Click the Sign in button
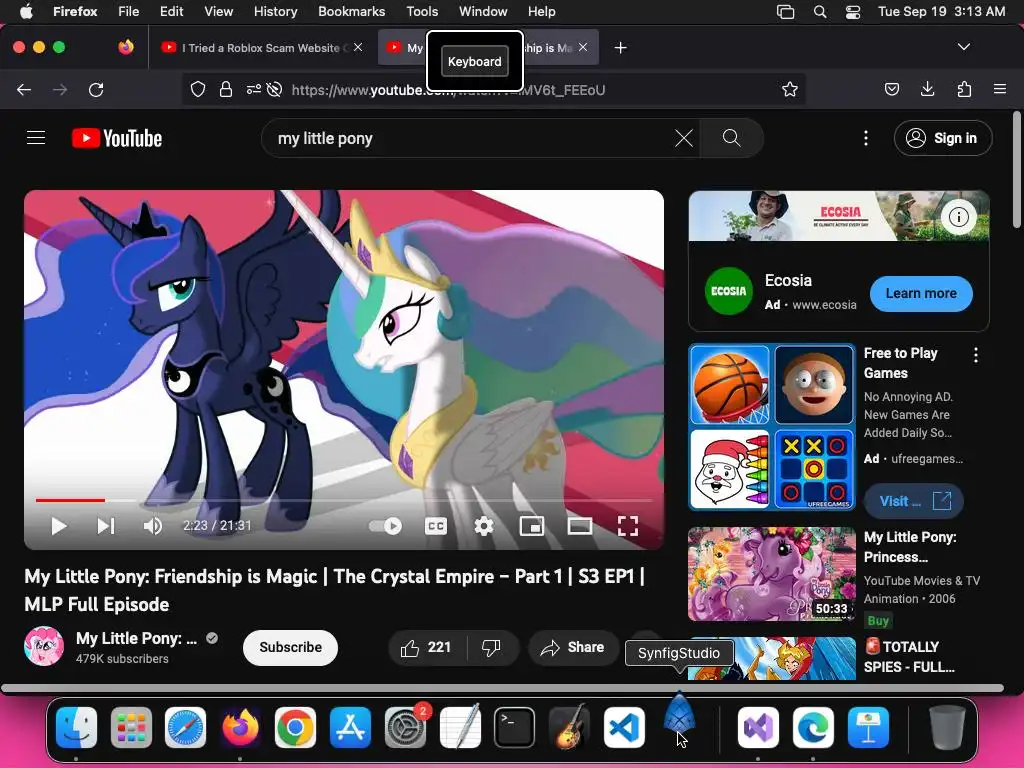The height and width of the screenshot is (768, 1024). 943,138
